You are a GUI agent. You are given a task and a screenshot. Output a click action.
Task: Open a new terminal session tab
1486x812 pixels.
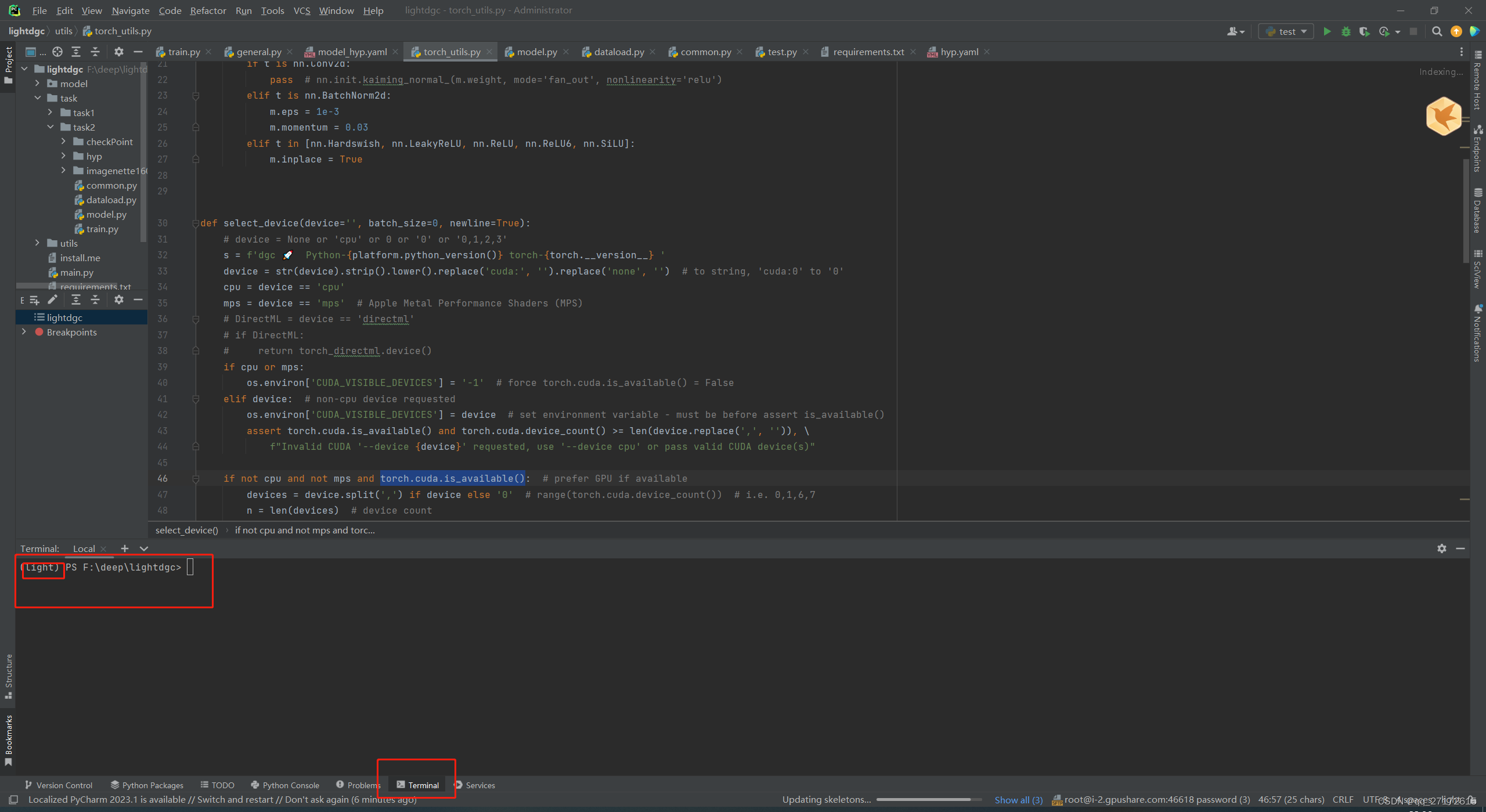point(124,548)
